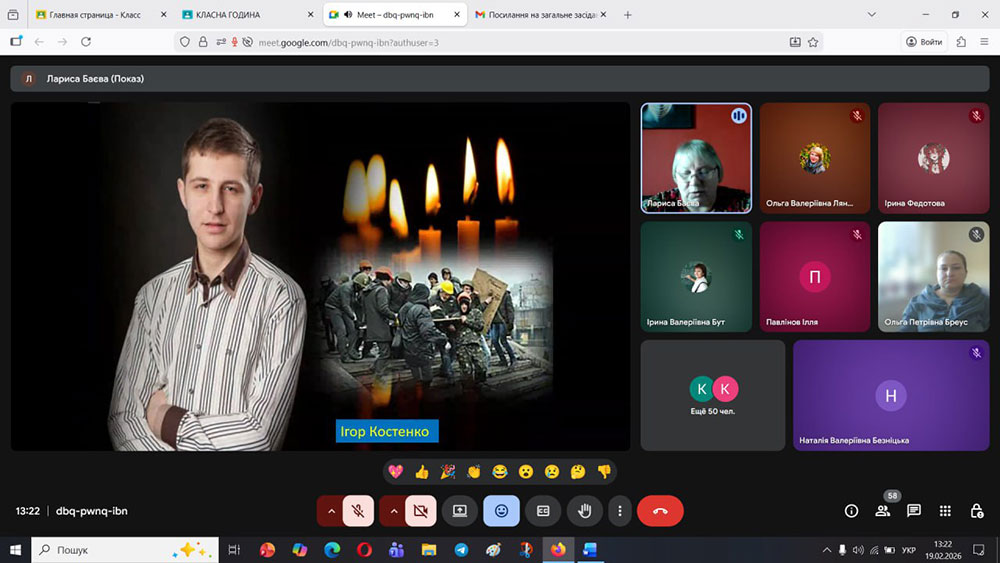Expand the video settings arrow beside camera
Viewport: 1000px width, 563px height.
coord(393,511)
